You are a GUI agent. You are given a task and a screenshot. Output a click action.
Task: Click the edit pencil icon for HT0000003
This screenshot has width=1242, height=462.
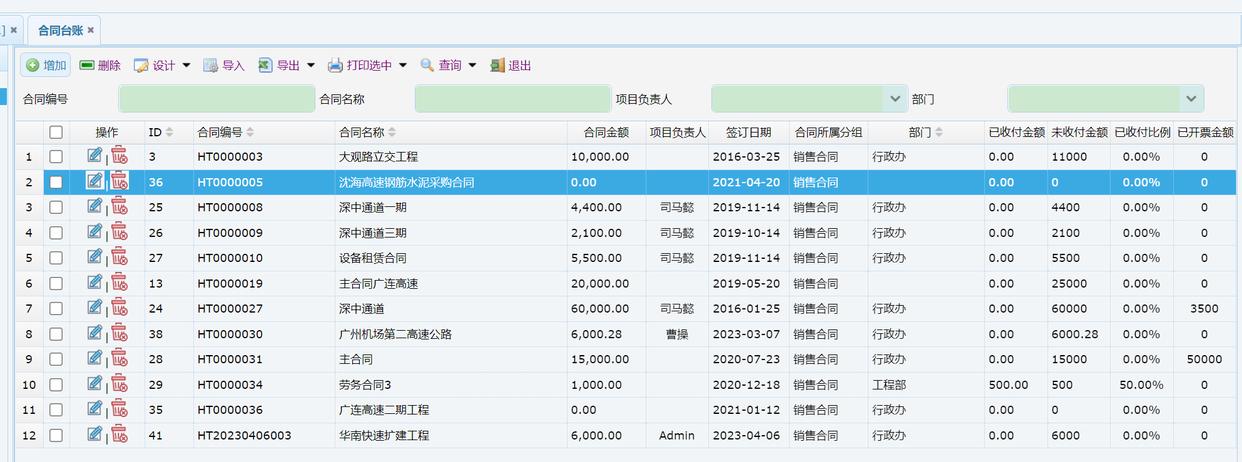(x=95, y=156)
